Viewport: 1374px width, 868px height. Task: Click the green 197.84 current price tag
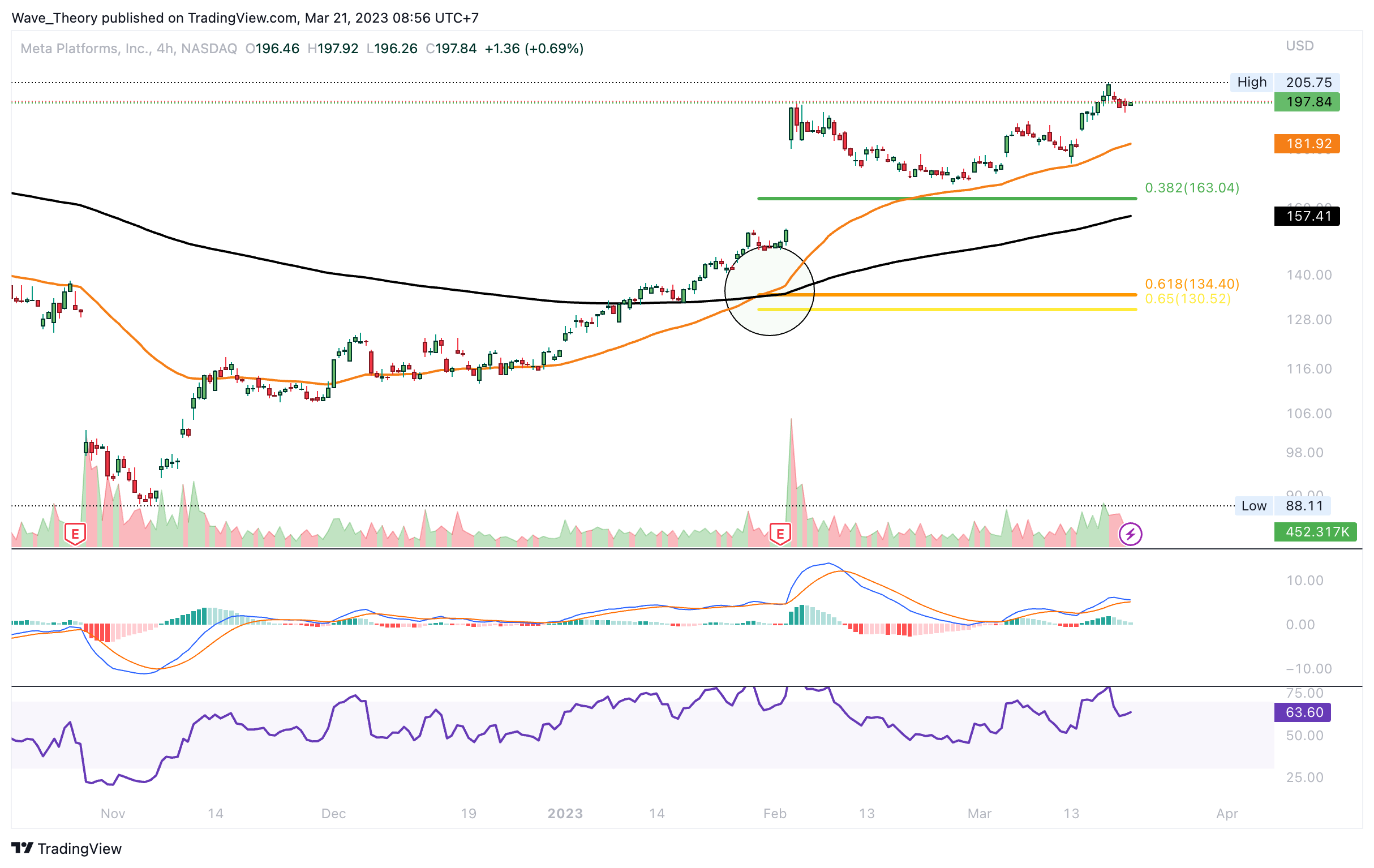point(1306,102)
